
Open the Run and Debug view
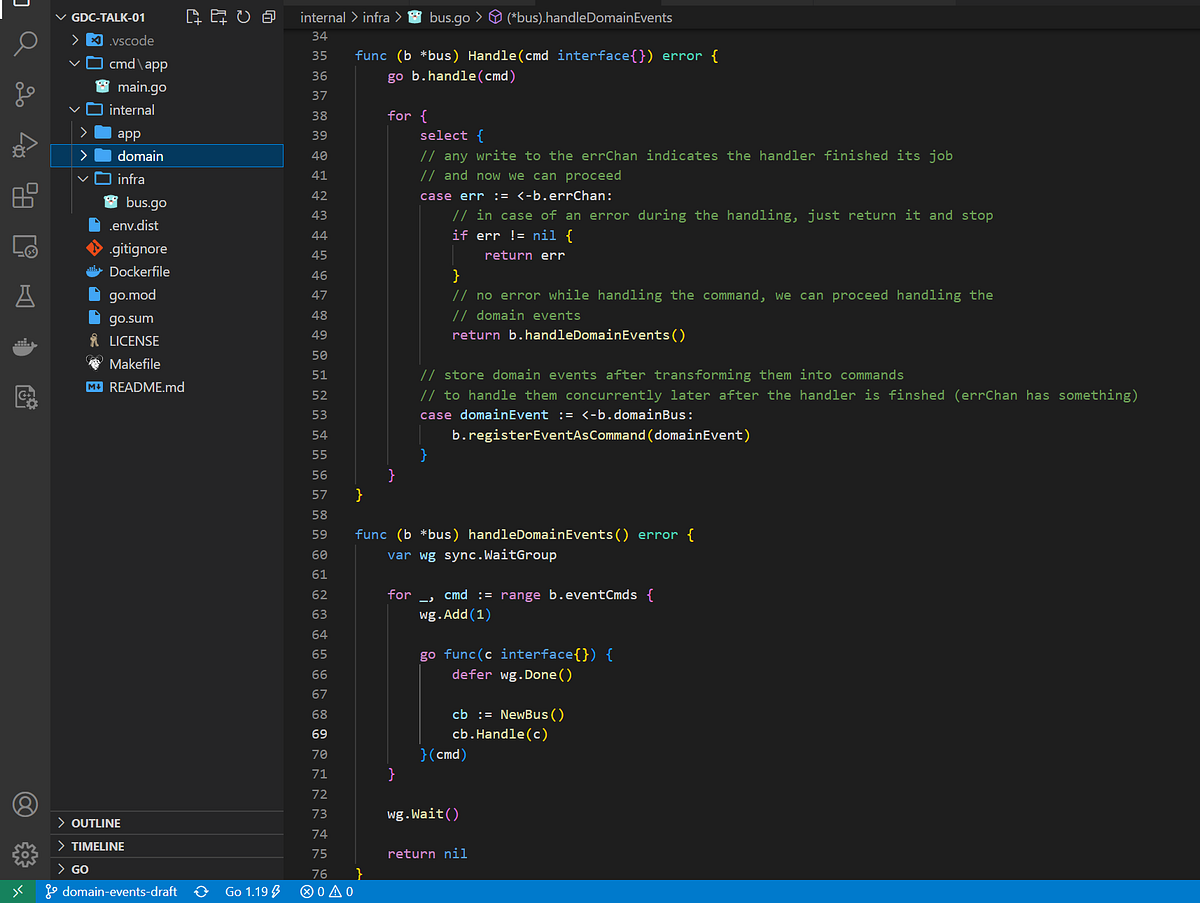(x=25, y=145)
